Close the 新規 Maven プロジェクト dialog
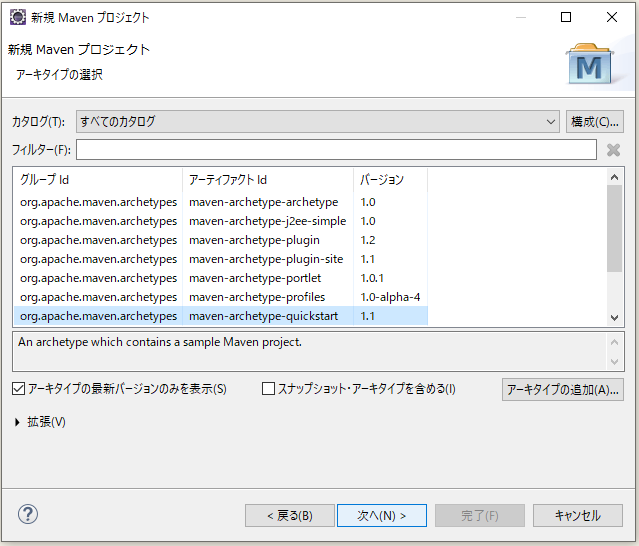 click(612, 17)
